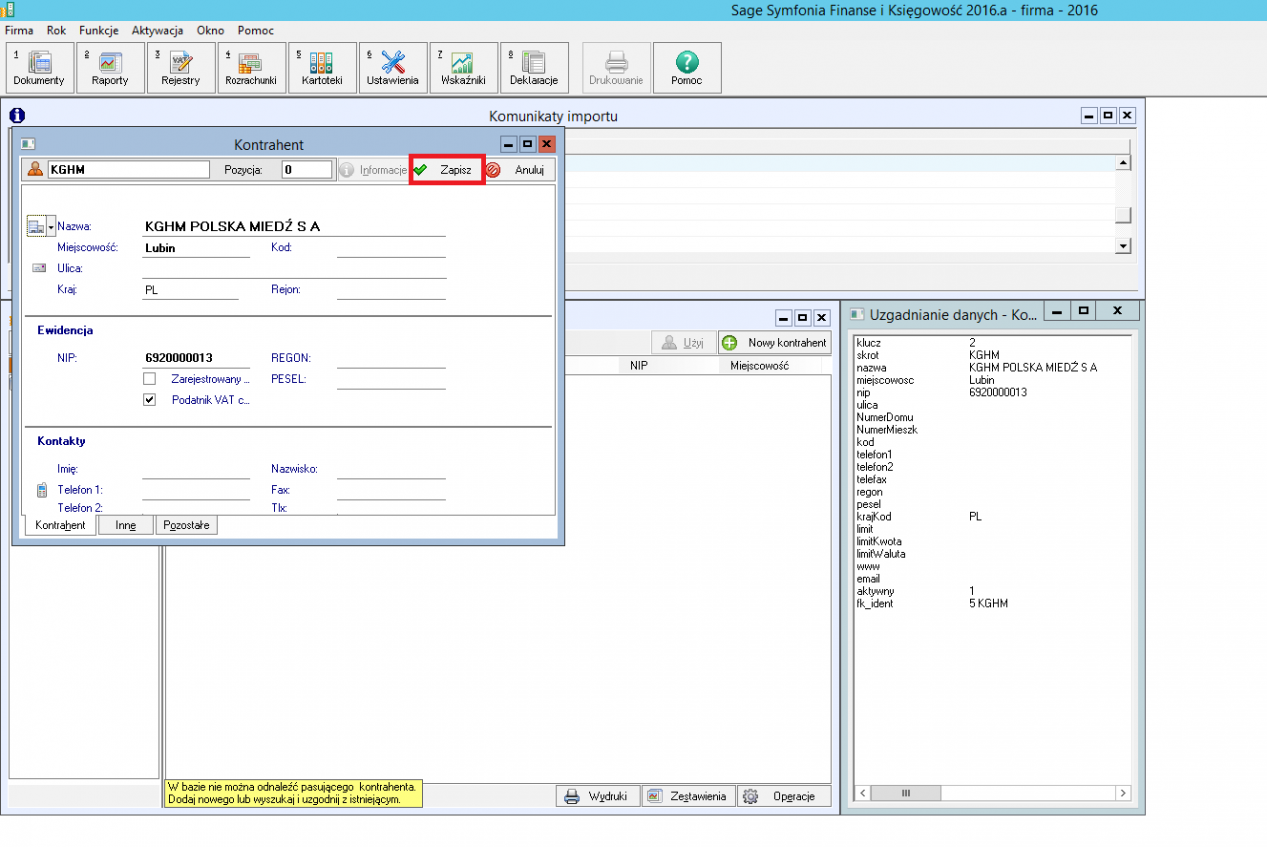Click the Pozycja input field
This screenshot has height=847, width=1267.
[306, 170]
